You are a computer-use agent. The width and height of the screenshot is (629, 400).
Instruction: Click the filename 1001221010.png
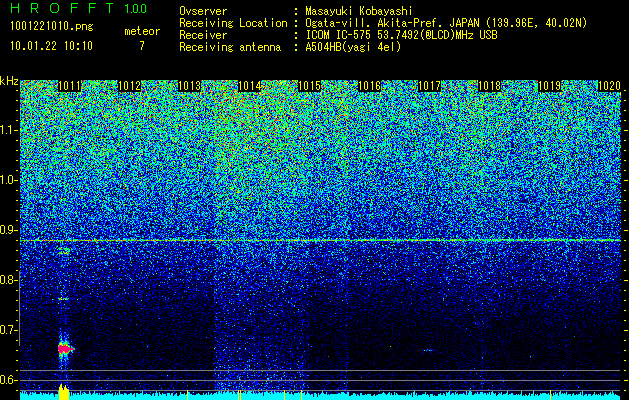[x=51, y=27]
